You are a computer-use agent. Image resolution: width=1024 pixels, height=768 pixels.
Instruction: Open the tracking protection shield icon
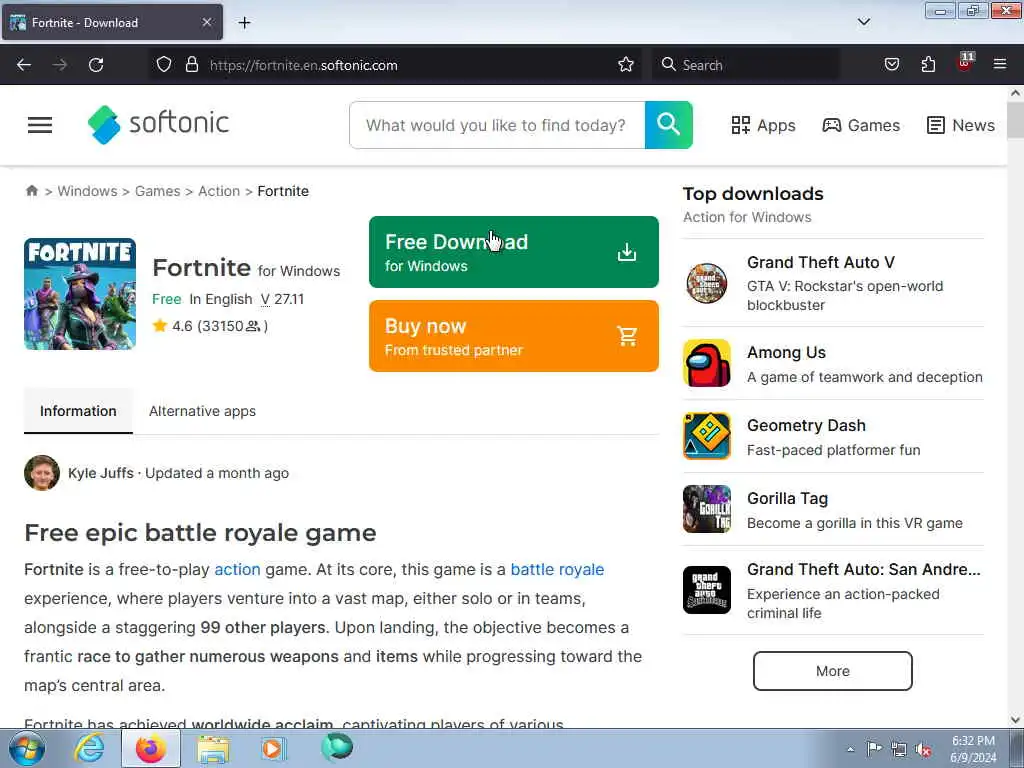click(164, 65)
